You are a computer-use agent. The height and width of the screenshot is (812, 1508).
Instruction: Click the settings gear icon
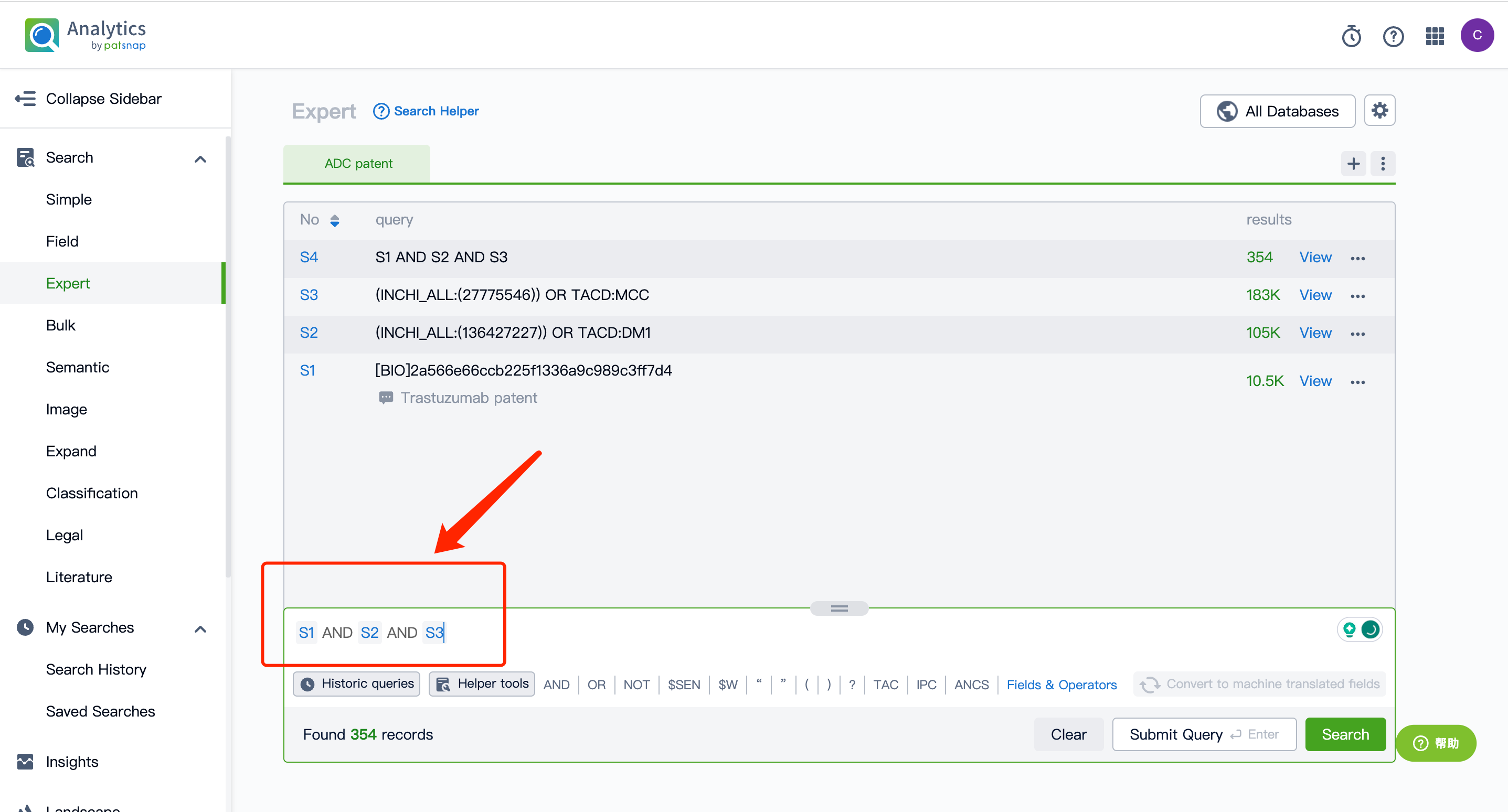point(1380,111)
